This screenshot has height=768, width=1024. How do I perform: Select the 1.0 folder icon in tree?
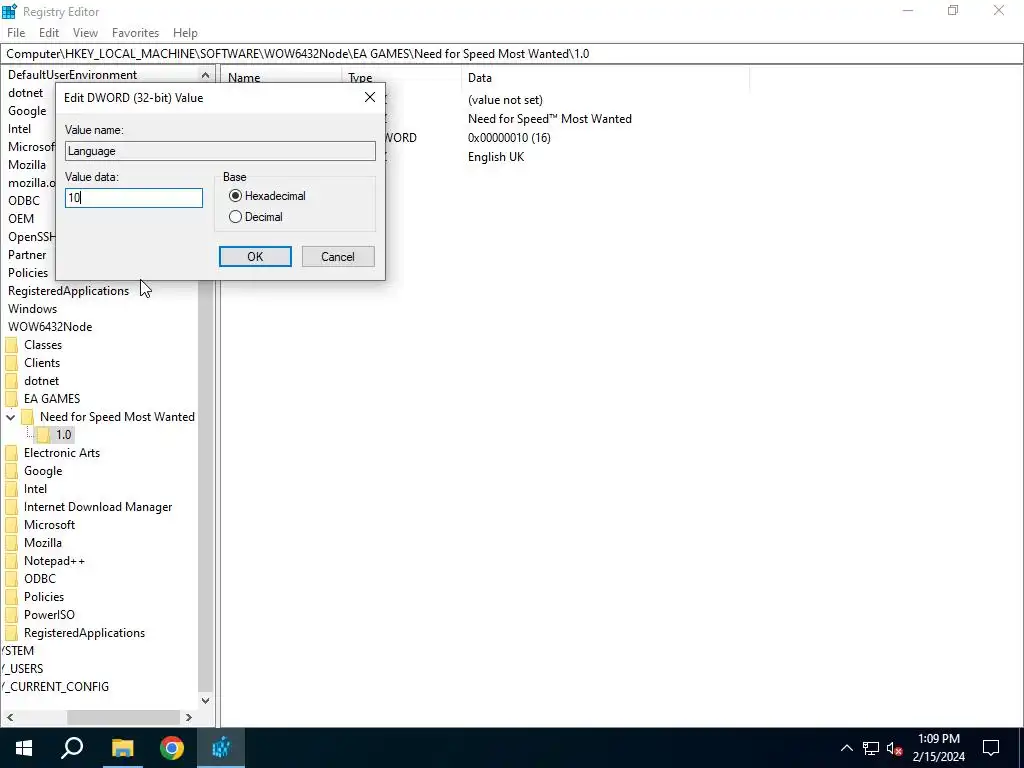pyautogui.click(x=43, y=435)
